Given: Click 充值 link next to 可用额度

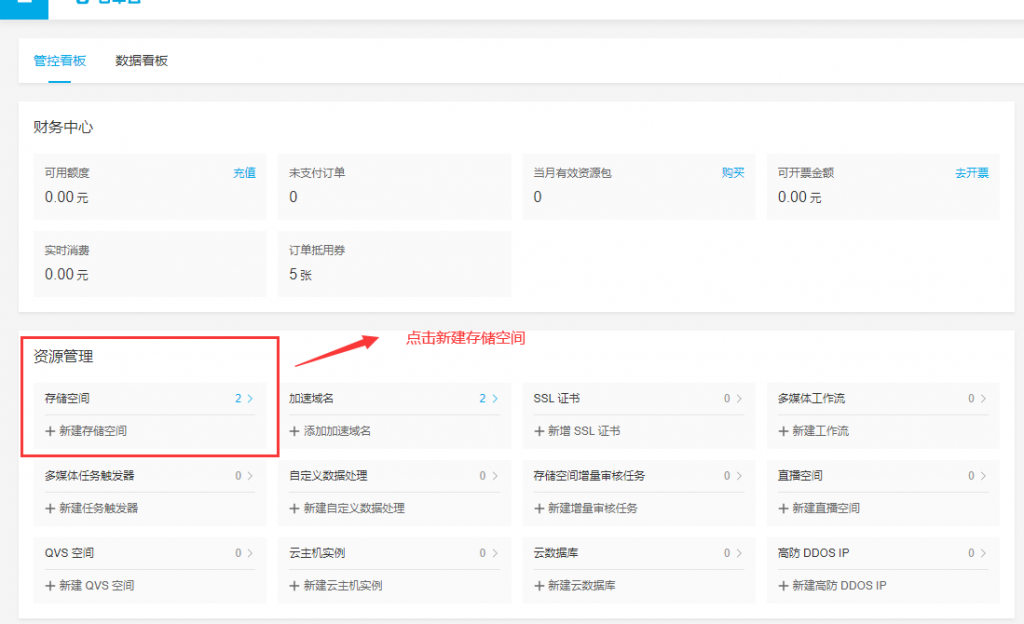Looking at the screenshot, I should 244,173.
